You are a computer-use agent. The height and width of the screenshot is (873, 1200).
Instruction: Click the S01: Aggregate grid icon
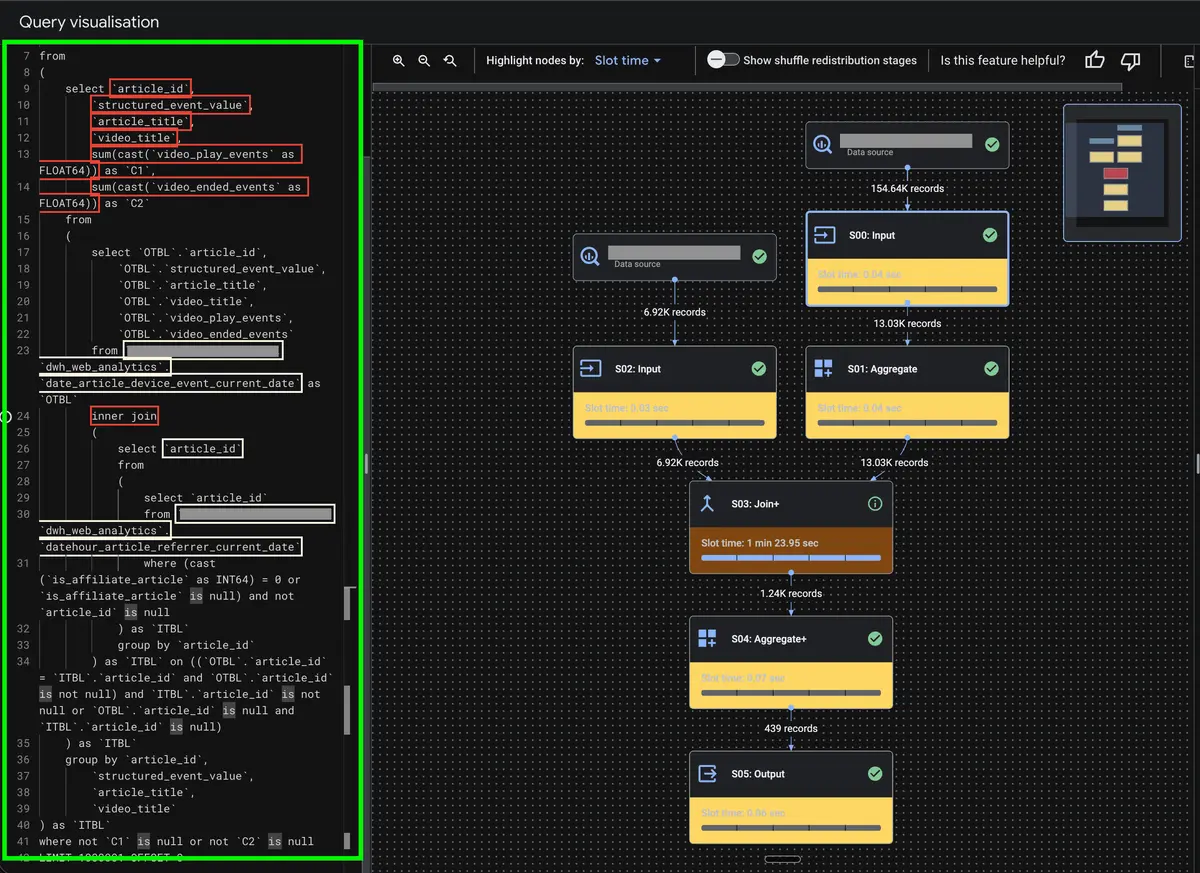click(823, 369)
